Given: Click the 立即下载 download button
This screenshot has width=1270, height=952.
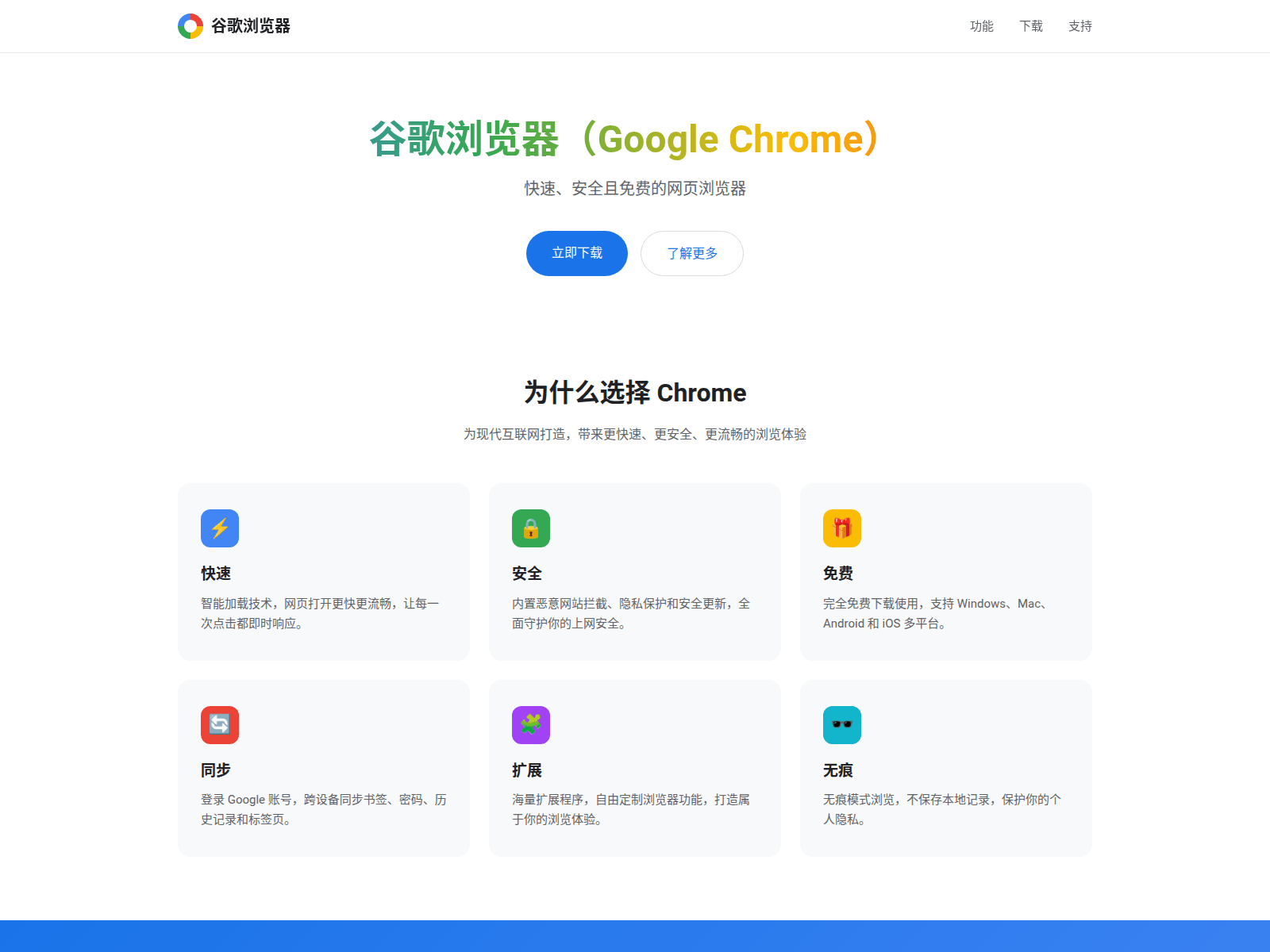Looking at the screenshot, I should 577,253.
